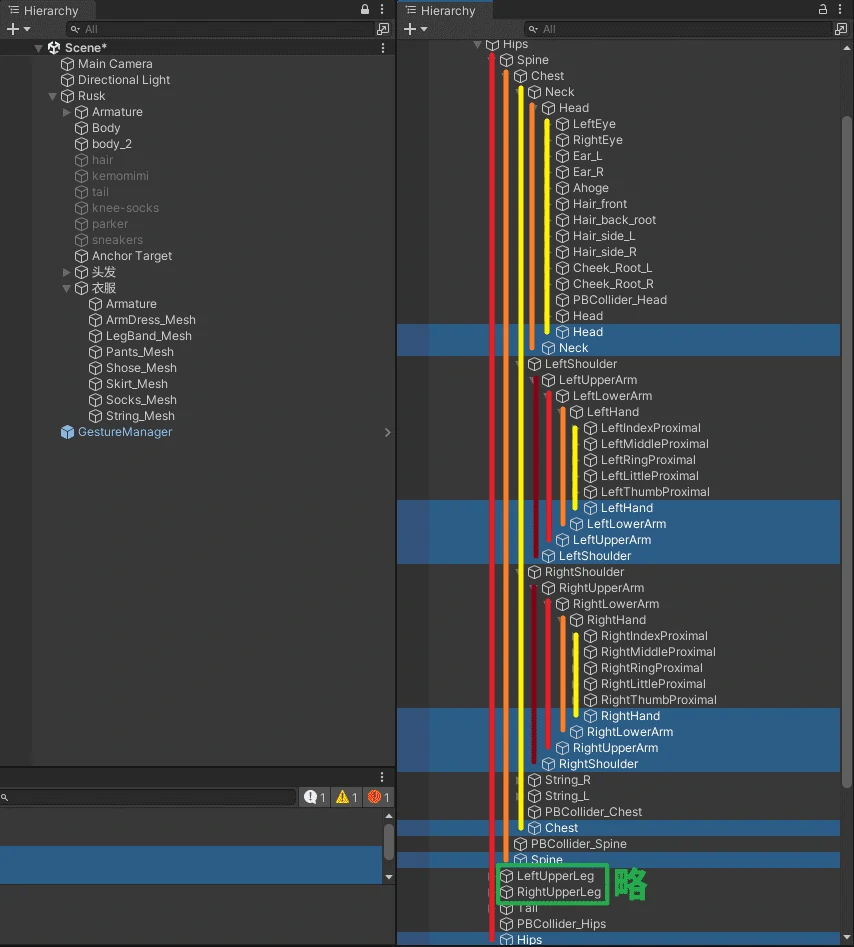Open the left Hierarchy panel options menu
The width and height of the screenshot is (854, 947).
click(384, 10)
